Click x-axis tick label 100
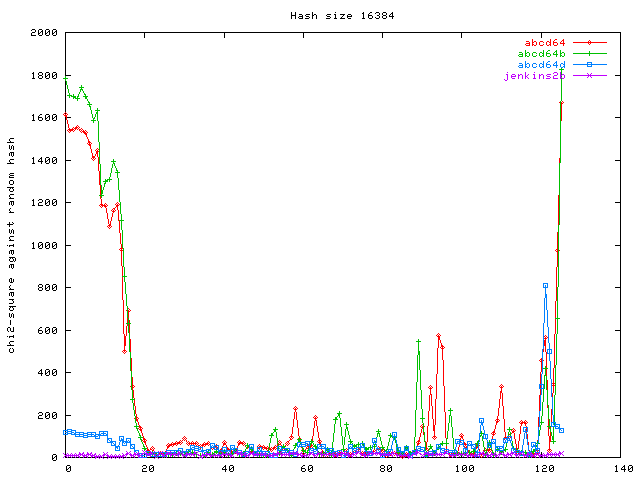 point(464,469)
